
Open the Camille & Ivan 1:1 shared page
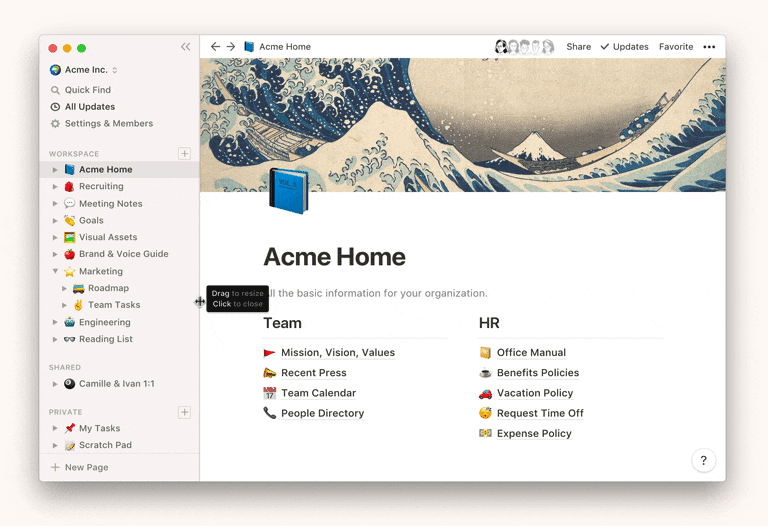click(x=117, y=383)
